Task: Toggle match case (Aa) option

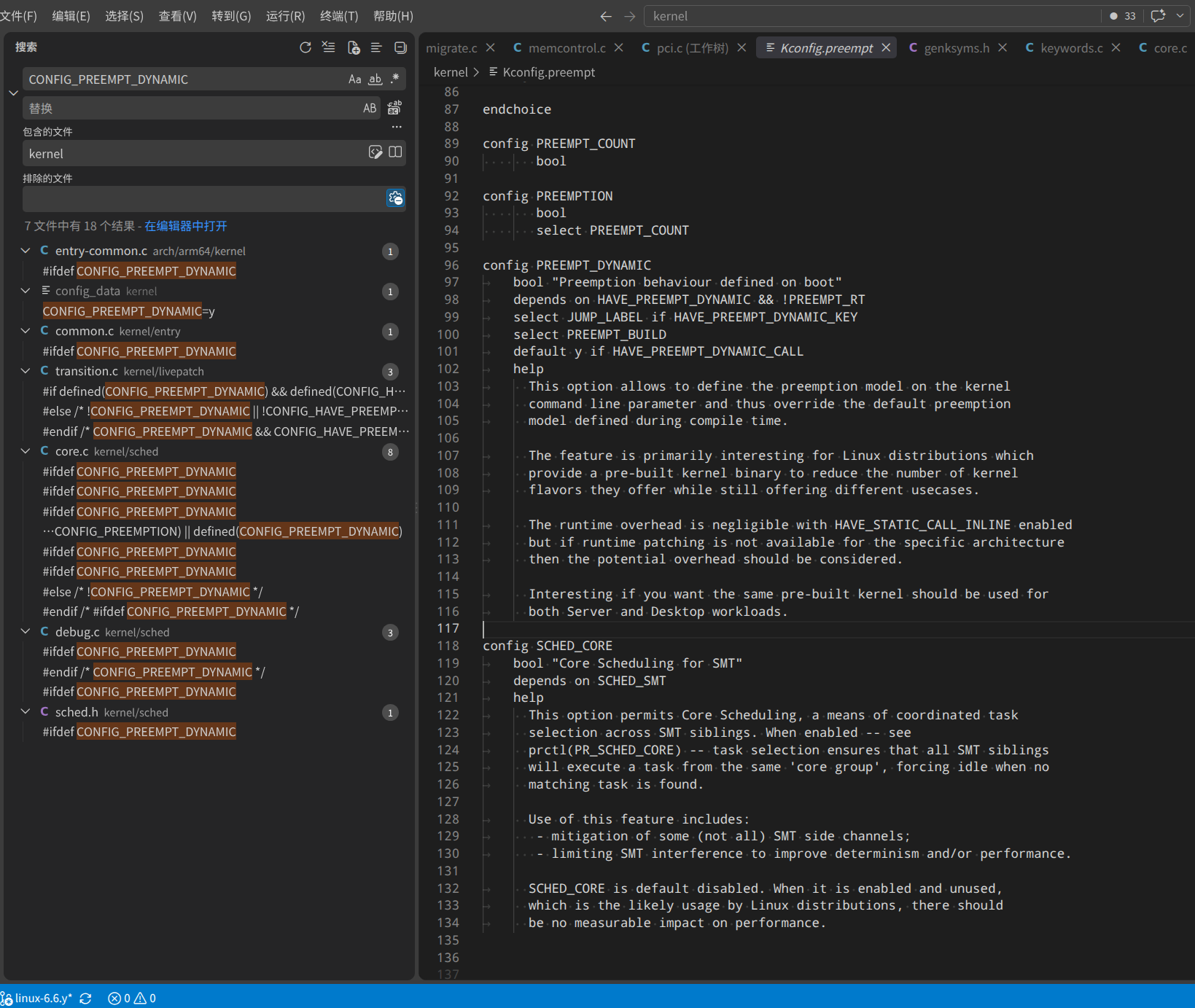Action: 355,79
